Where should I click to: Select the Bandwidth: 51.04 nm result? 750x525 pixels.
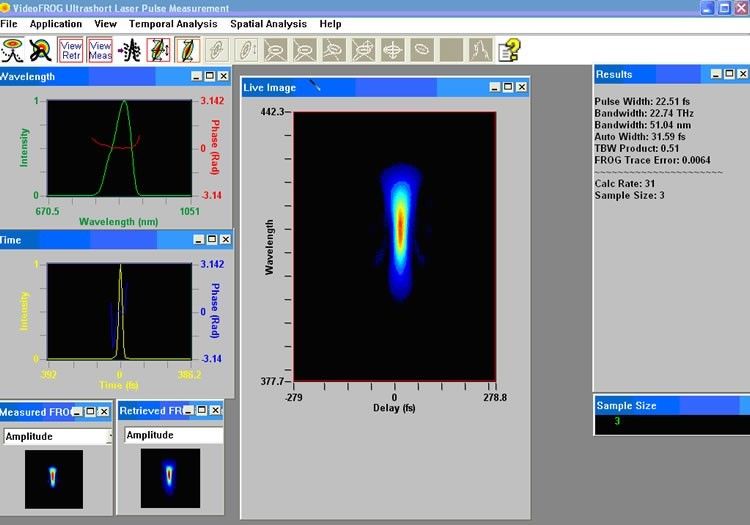click(642, 125)
